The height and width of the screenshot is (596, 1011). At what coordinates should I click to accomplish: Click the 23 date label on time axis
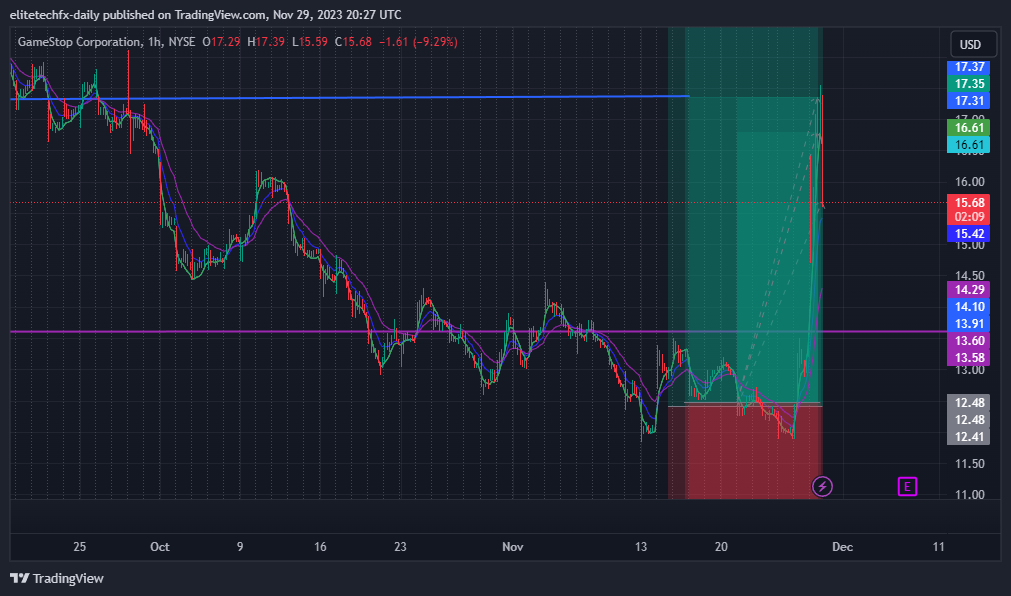(400, 547)
